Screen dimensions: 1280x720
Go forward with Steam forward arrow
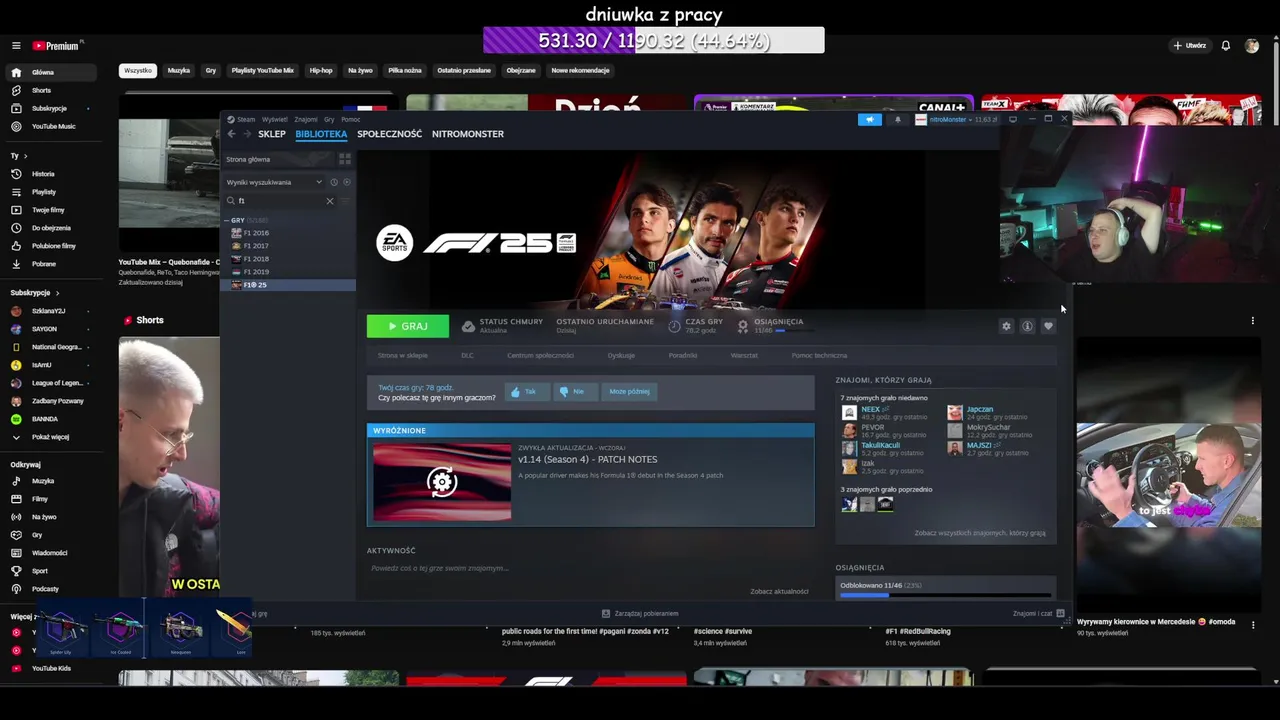[x=247, y=134]
